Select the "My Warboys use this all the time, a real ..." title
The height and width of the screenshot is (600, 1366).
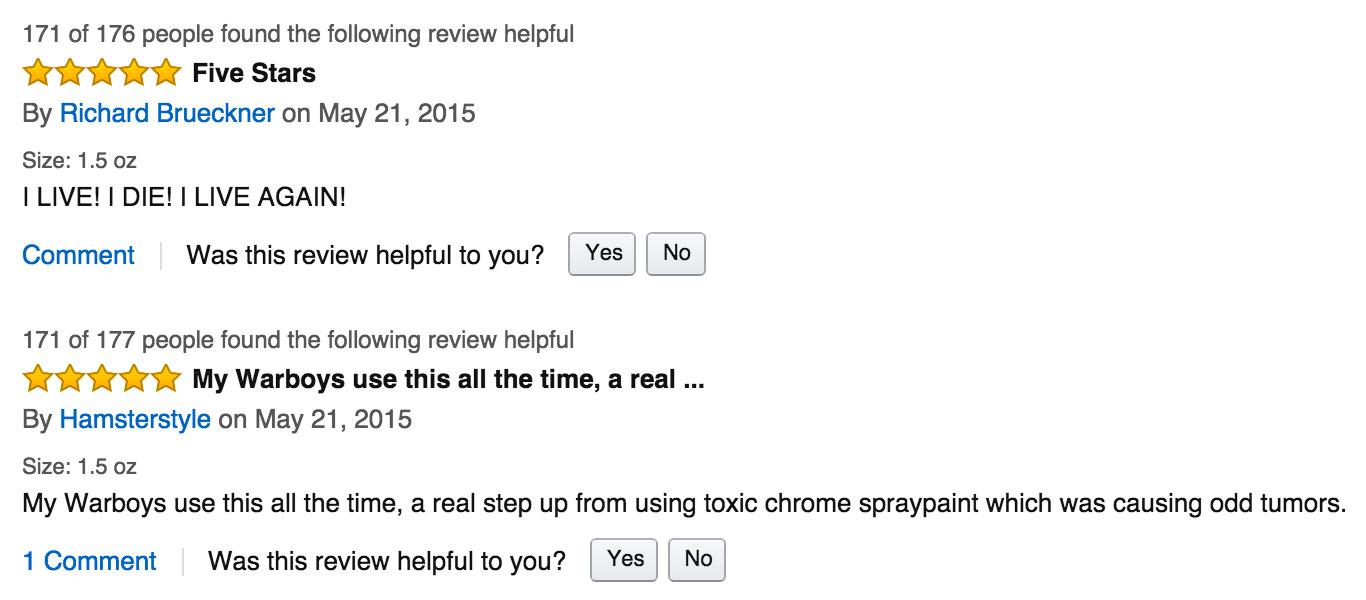click(448, 380)
